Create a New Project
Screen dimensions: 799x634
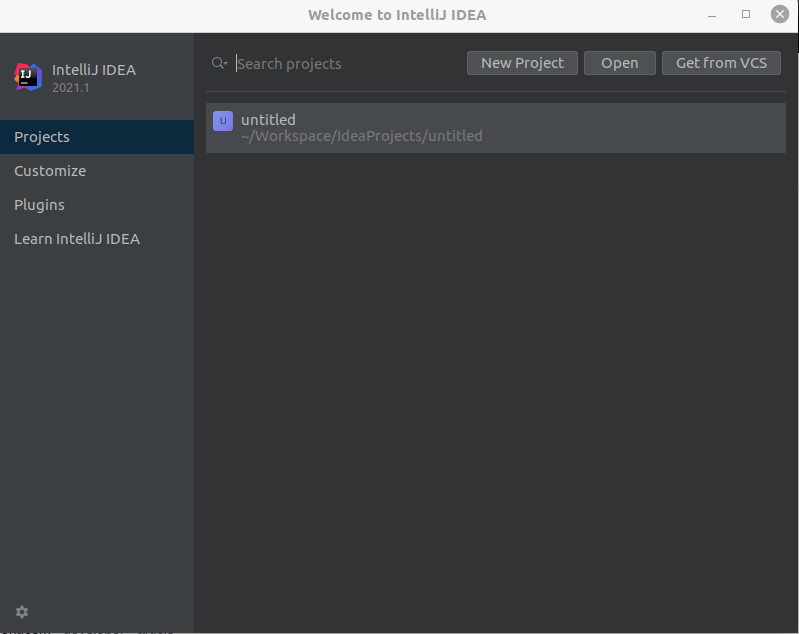click(522, 63)
